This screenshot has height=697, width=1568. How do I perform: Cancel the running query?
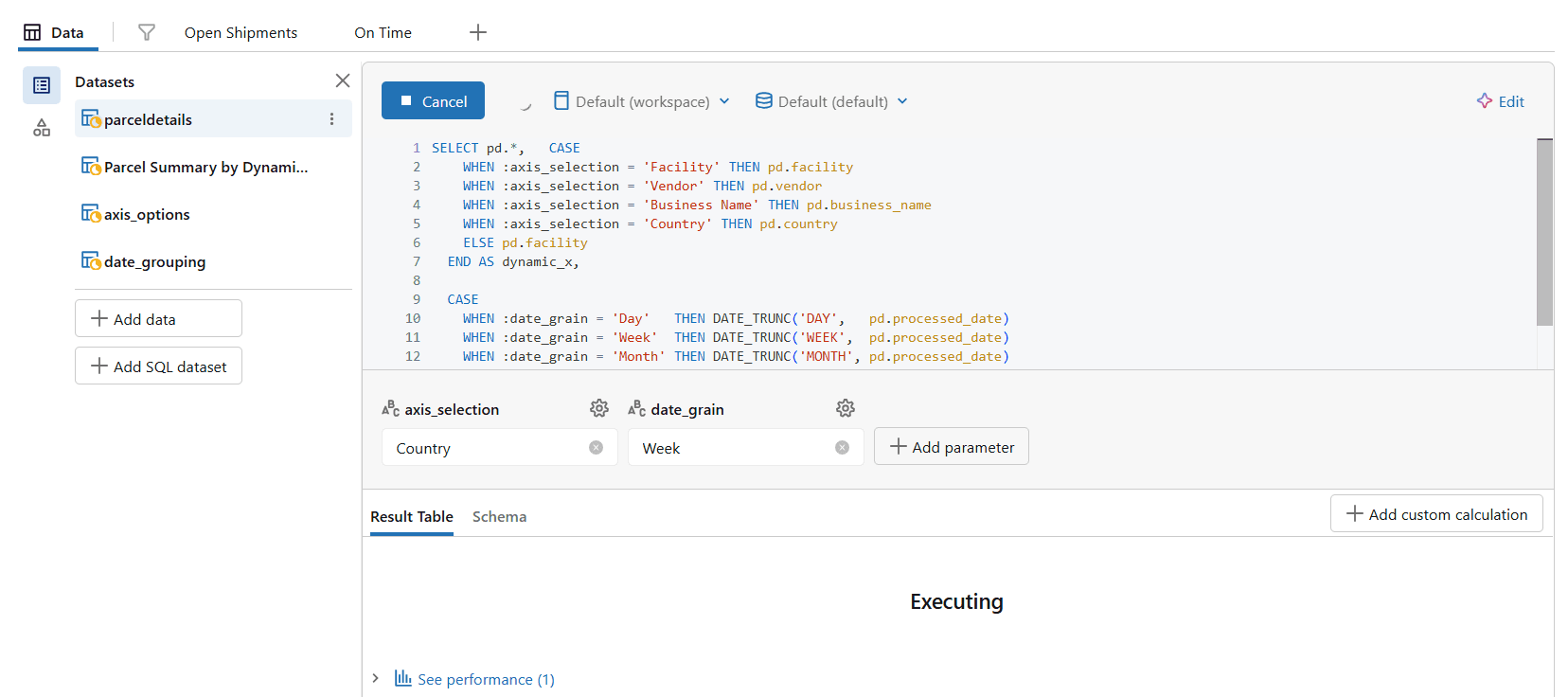pyautogui.click(x=433, y=100)
